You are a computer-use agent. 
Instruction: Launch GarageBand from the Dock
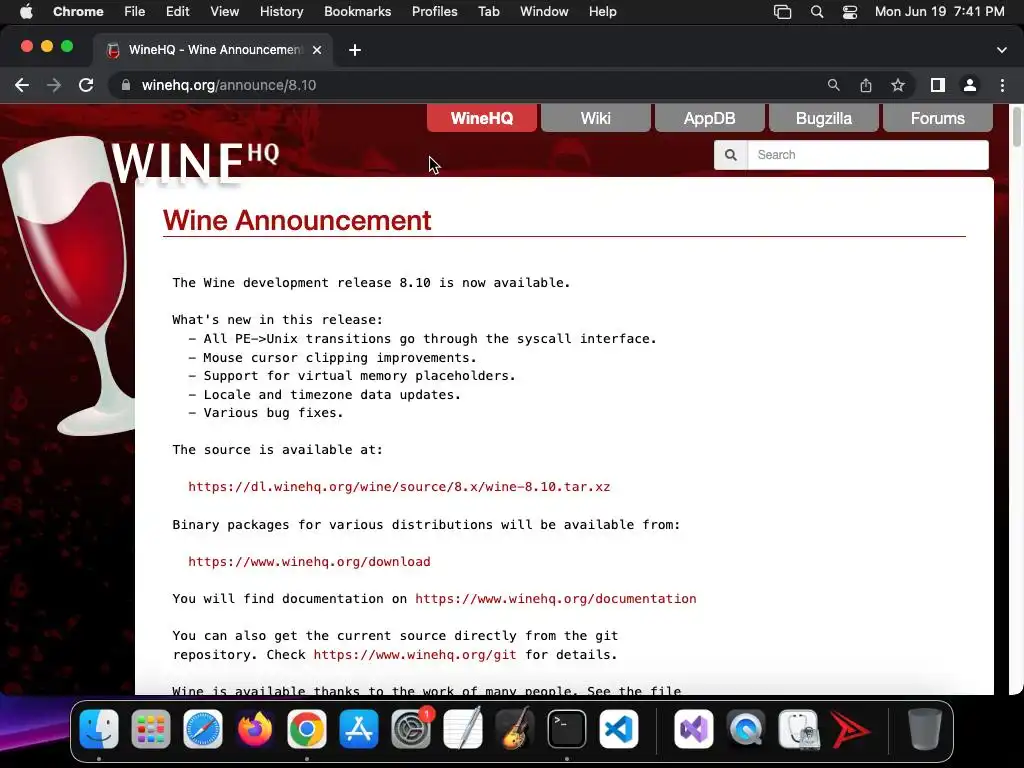pyautogui.click(x=515, y=729)
